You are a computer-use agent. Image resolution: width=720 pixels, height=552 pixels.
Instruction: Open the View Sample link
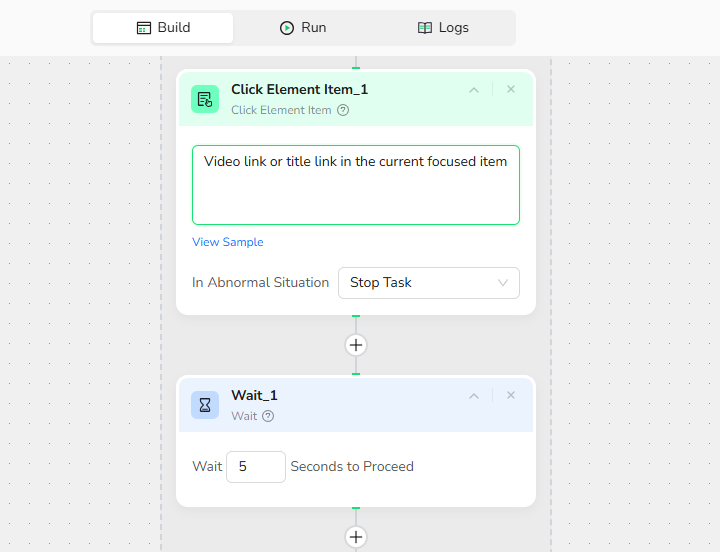(228, 242)
